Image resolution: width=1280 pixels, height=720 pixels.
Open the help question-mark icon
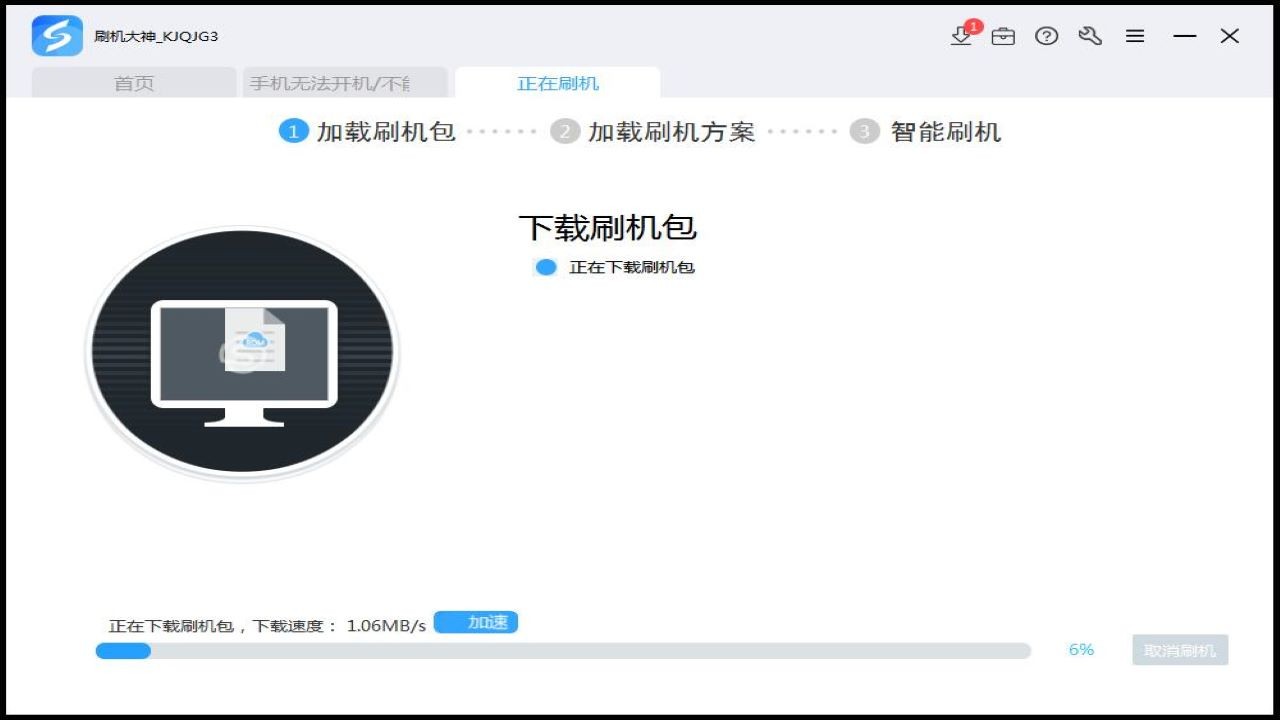pos(1046,36)
